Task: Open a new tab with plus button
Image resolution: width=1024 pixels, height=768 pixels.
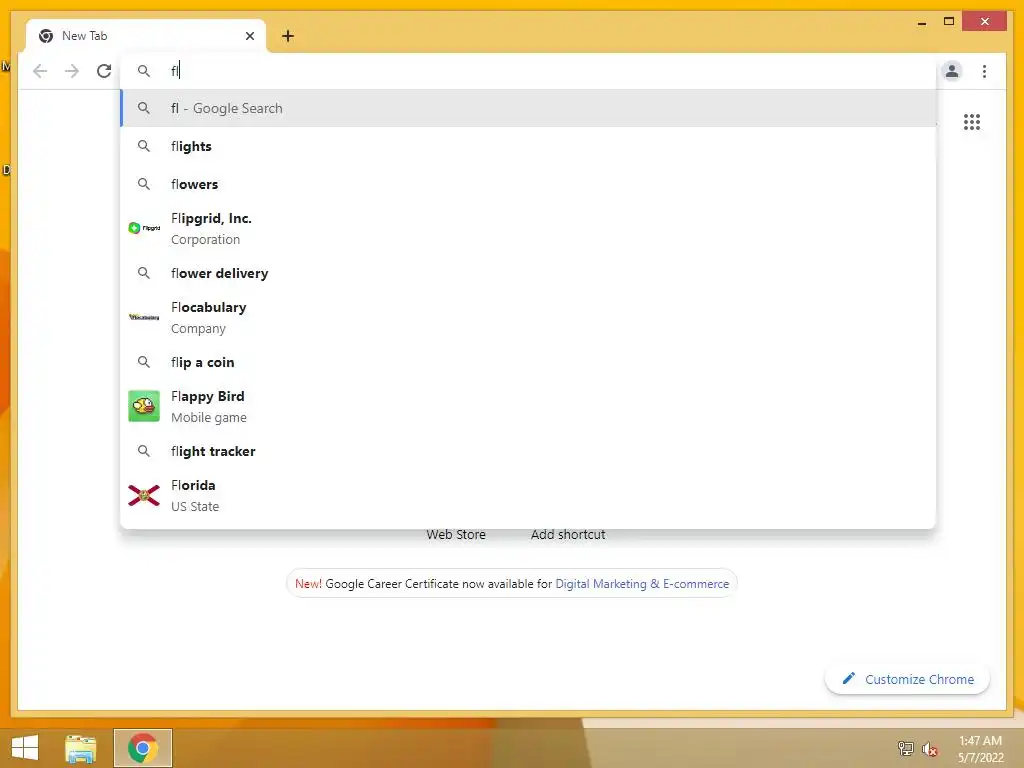Action: [288, 36]
